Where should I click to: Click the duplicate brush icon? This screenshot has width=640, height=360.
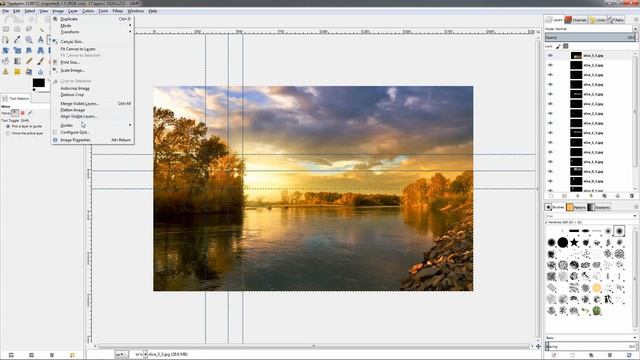pos(591,355)
